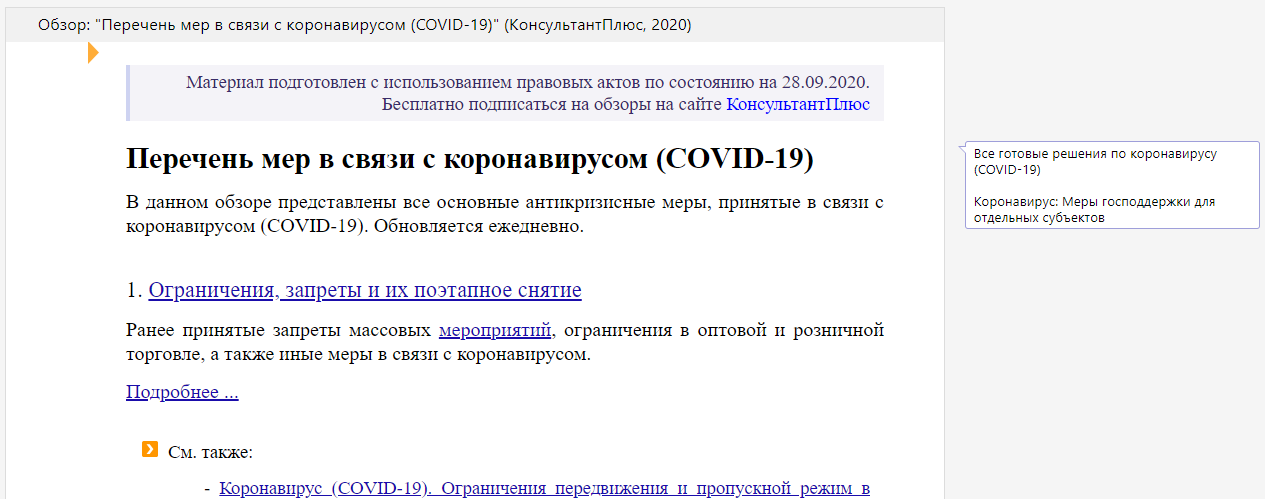Select Коронавирус: Меры господдержки note entry
The image size is (1265, 499).
[x=1094, y=209]
